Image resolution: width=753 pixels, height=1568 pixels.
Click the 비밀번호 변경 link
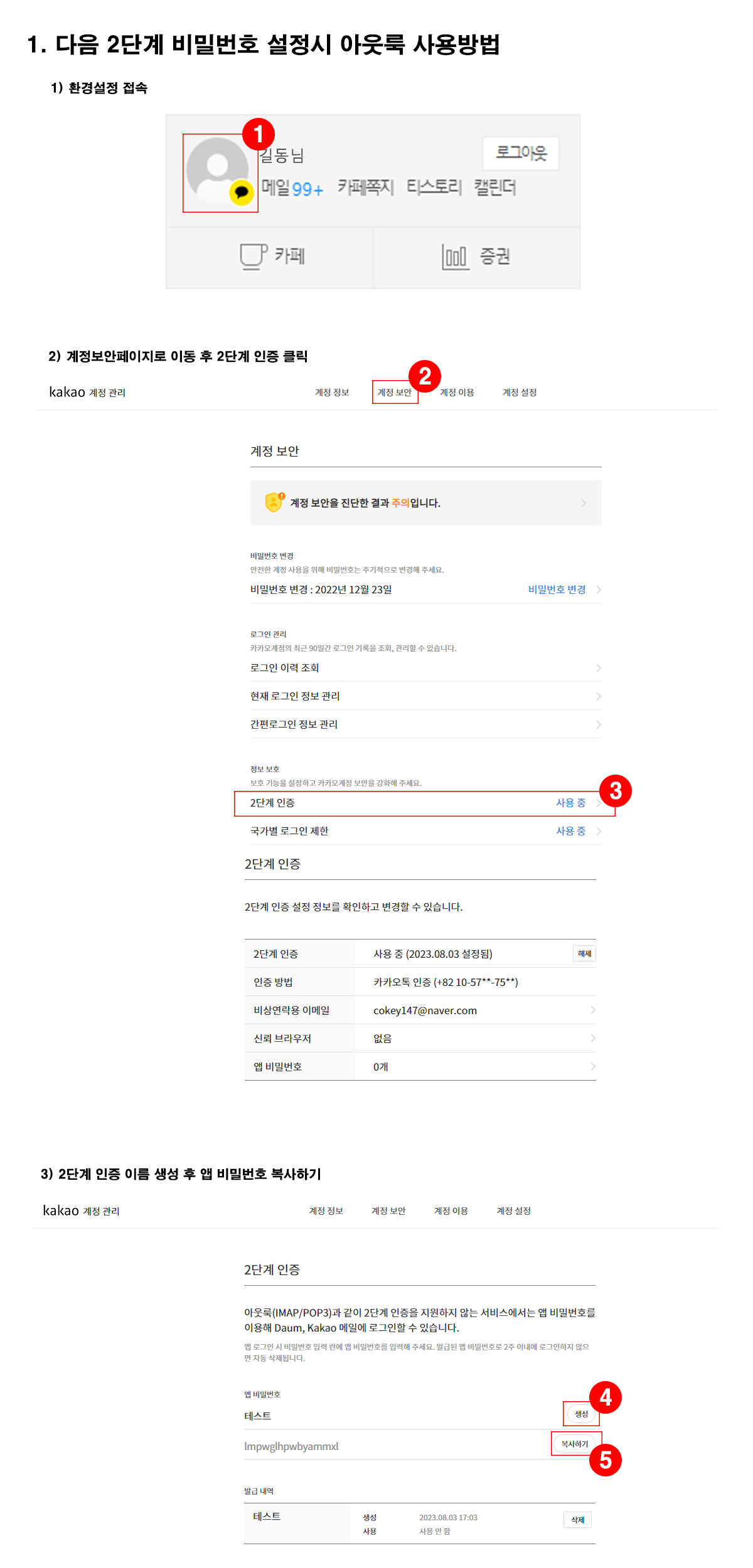[557, 590]
